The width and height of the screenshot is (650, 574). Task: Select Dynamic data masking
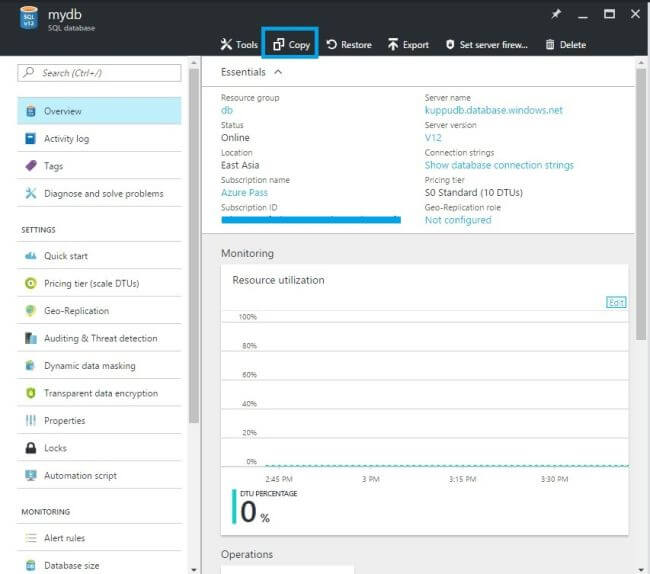(x=99, y=366)
